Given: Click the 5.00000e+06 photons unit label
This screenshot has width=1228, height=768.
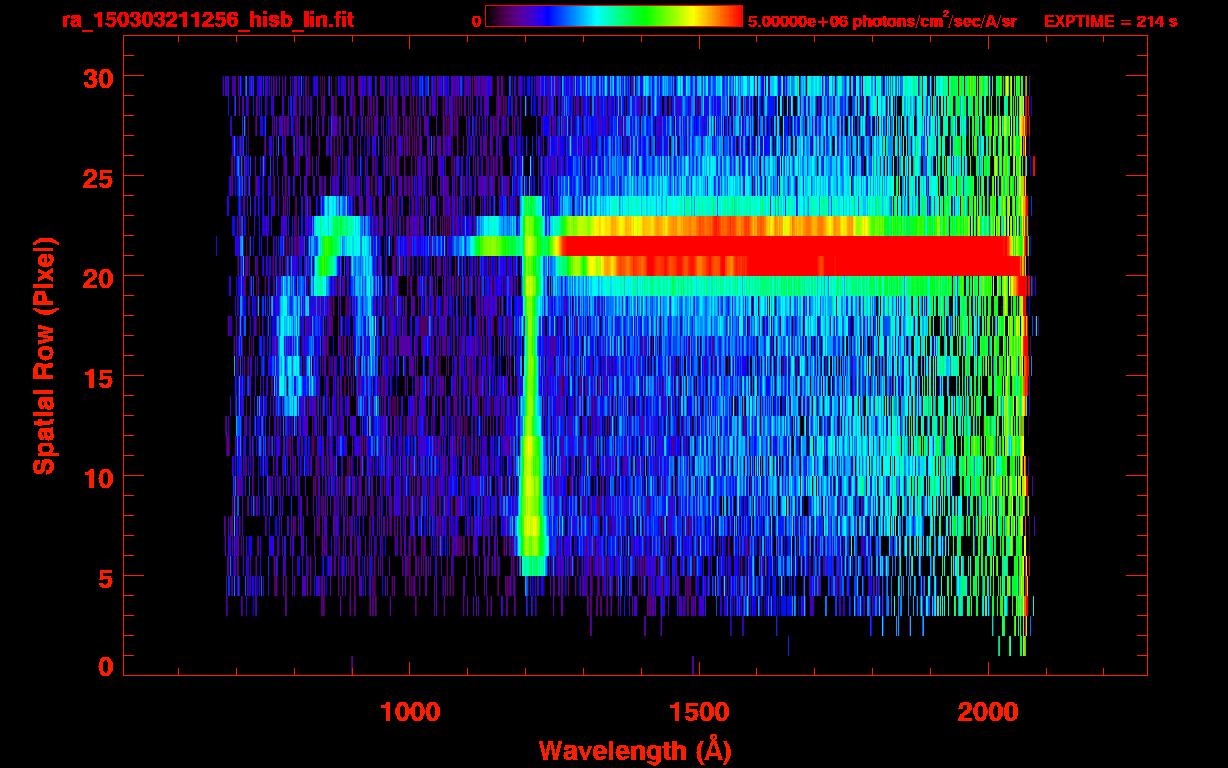Looking at the screenshot, I should click(882, 20).
